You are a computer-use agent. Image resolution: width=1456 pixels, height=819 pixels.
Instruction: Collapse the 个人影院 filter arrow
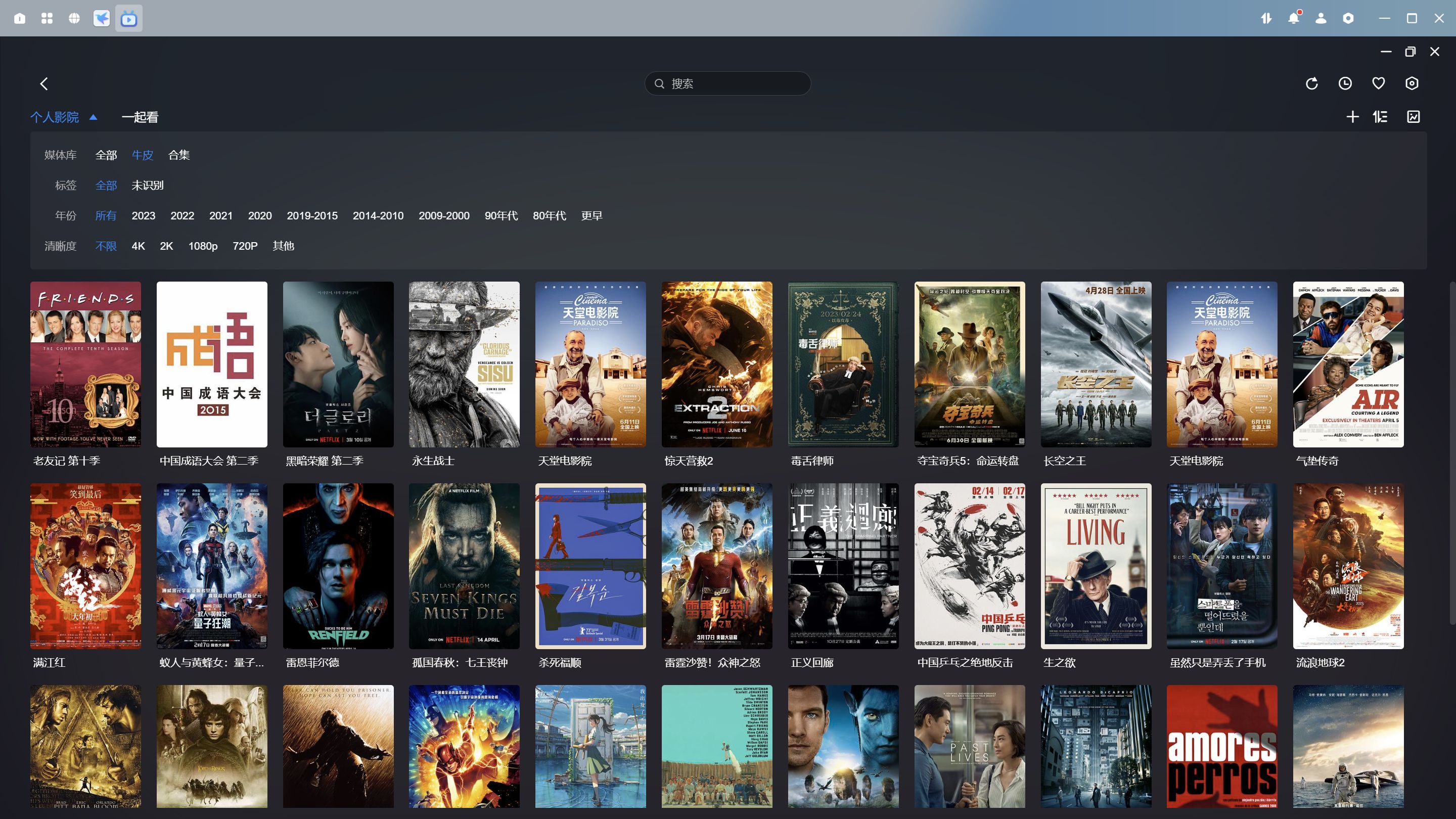click(x=93, y=117)
